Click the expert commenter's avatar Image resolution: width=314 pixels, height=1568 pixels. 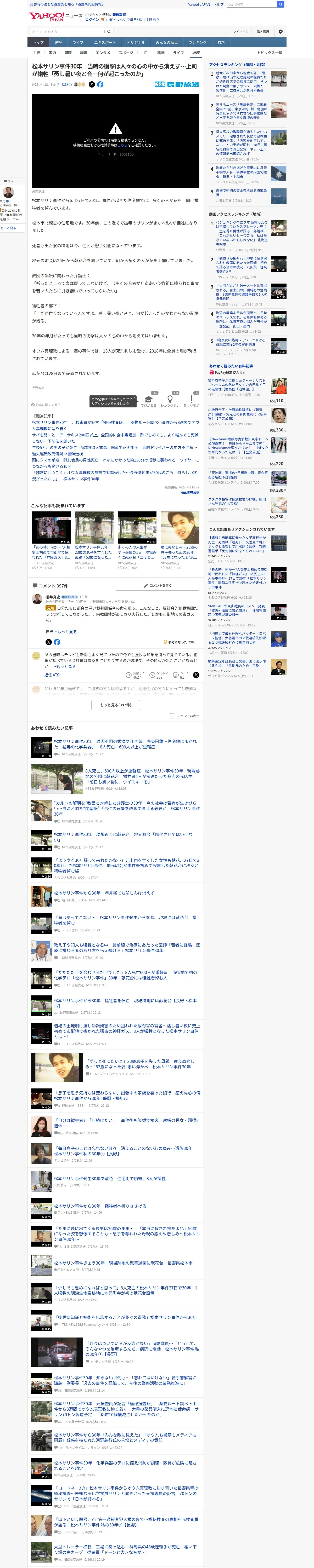[37, 599]
